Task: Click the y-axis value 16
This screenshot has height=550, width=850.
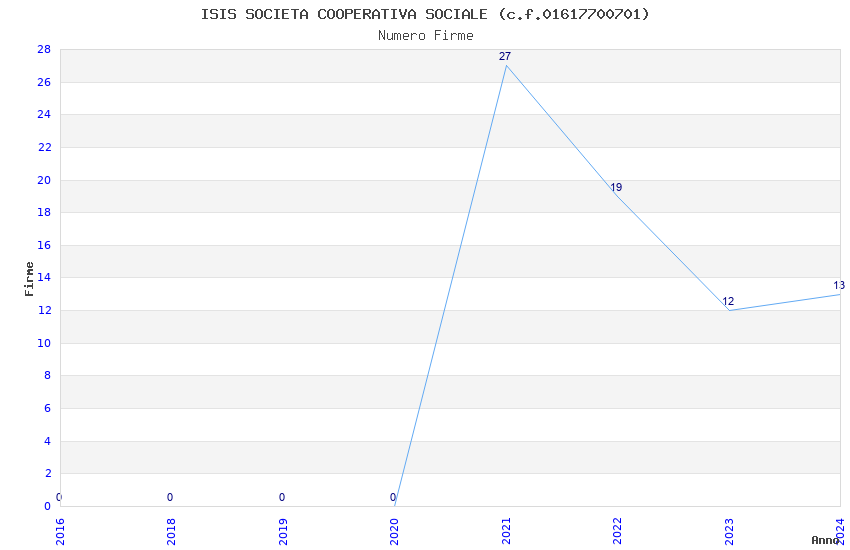Action: (x=44, y=245)
